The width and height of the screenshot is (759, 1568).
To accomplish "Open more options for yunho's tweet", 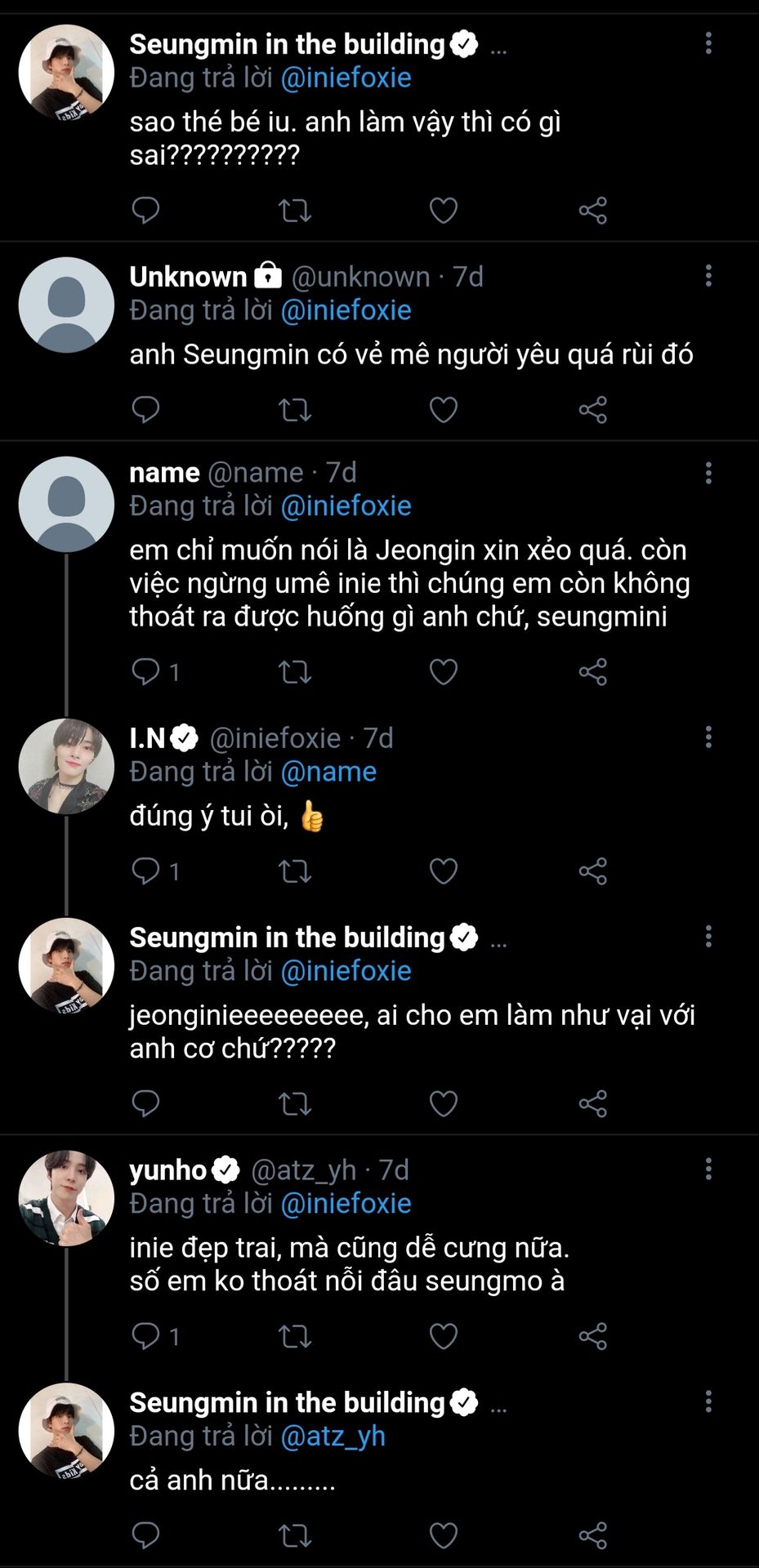I will pyautogui.click(x=708, y=1169).
